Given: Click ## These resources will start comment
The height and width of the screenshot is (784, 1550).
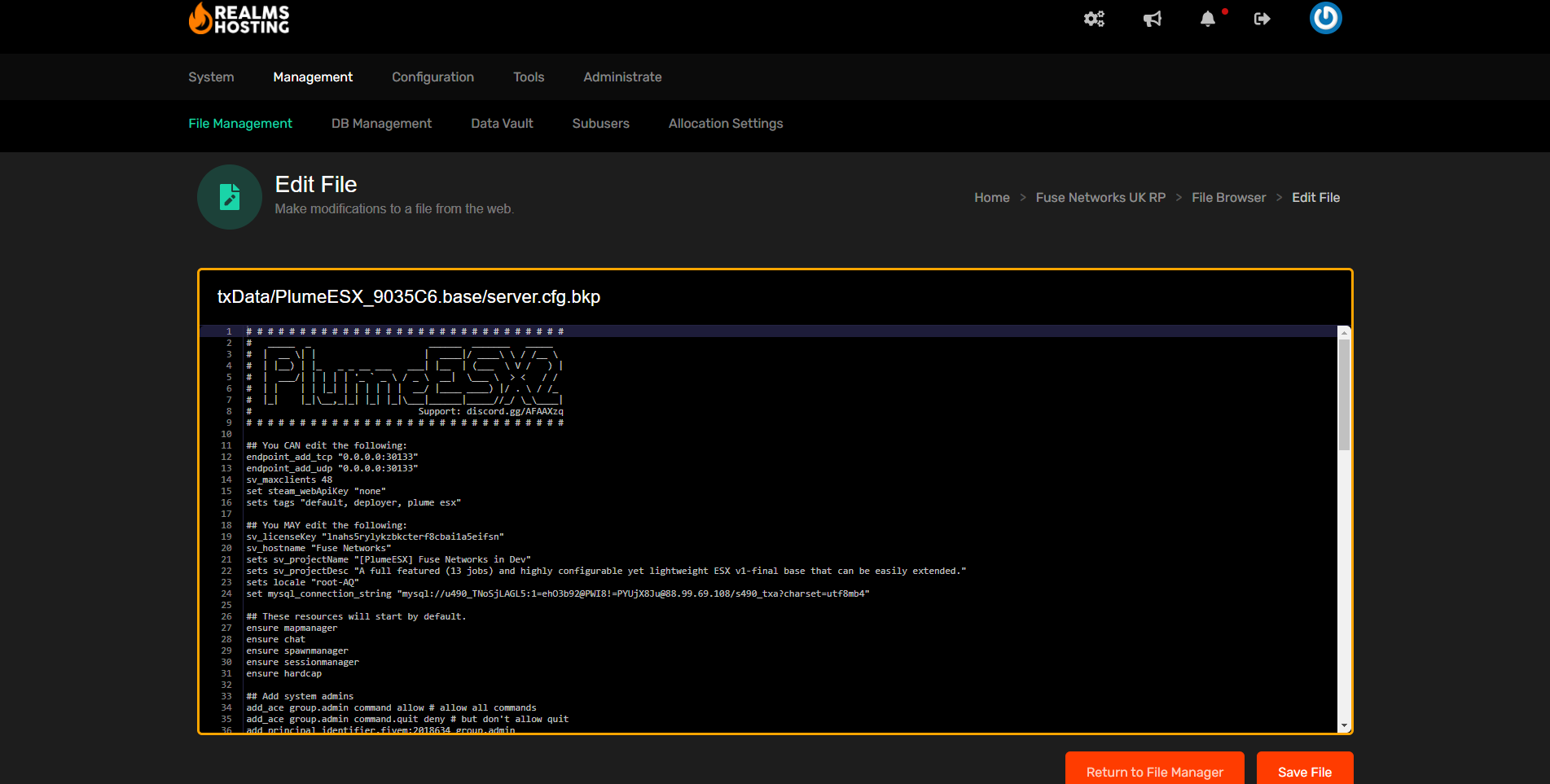Looking at the screenshot, I should (x=356, y=616).
